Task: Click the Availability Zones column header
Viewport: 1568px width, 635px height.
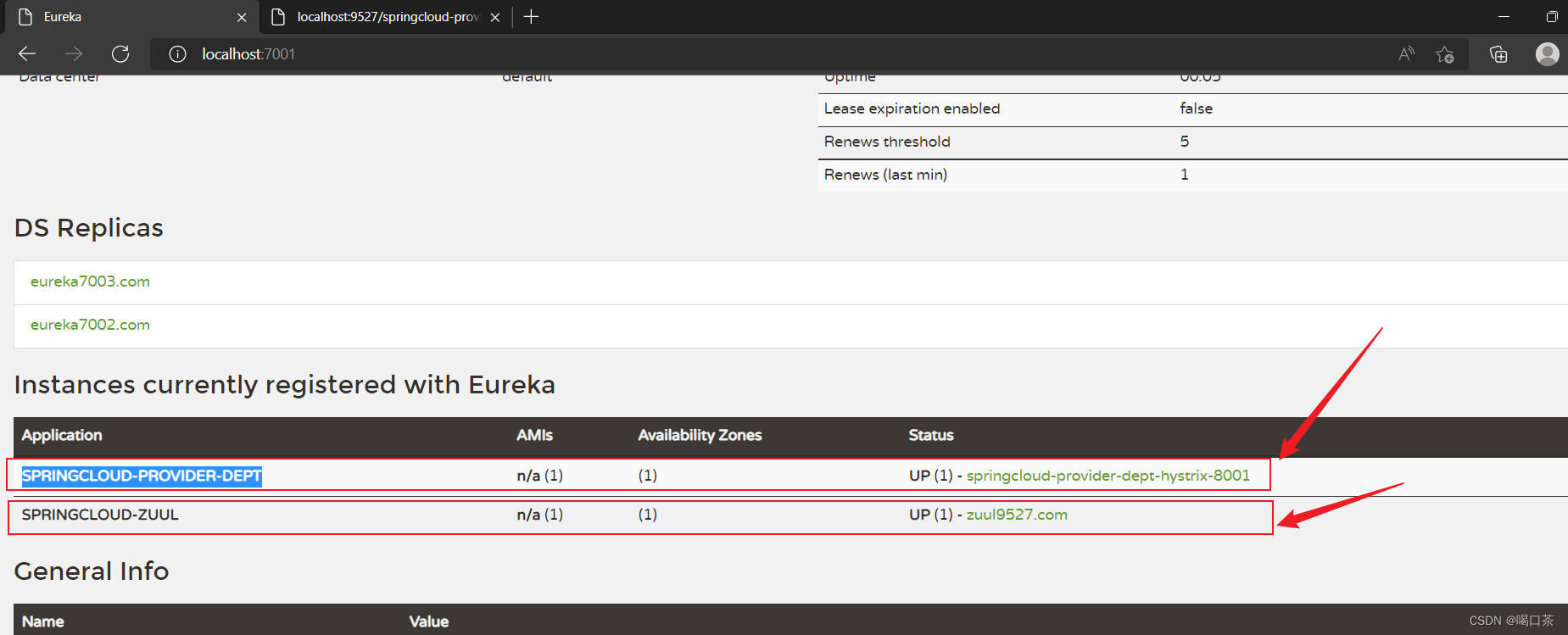Action: click(x=700, y=435)
